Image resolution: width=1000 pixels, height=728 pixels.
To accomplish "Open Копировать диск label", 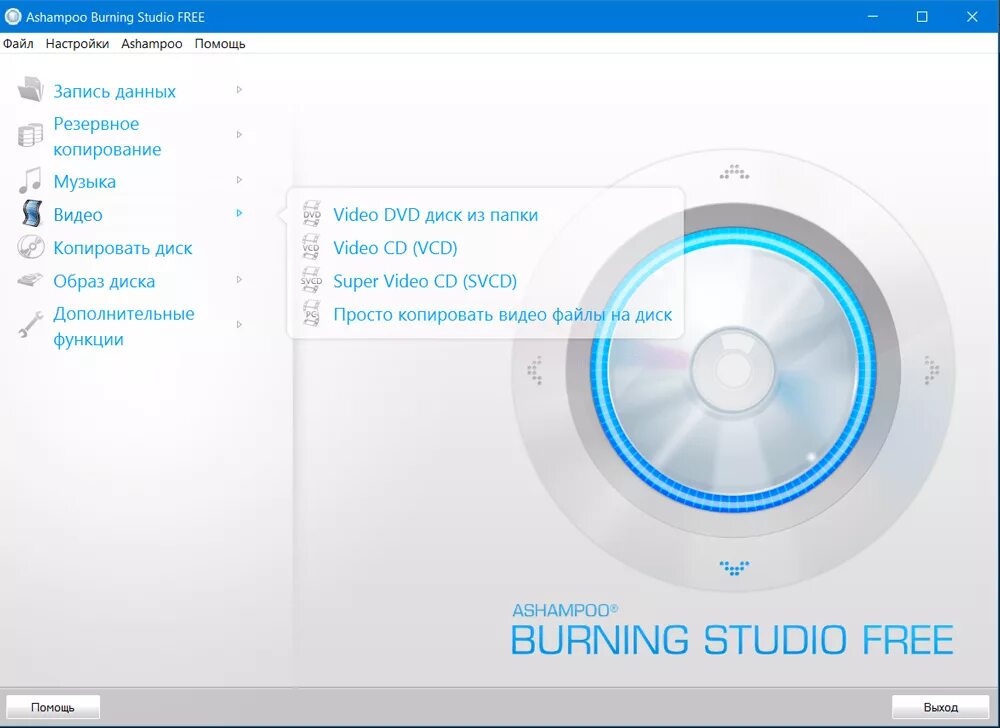I will point(122,248).
